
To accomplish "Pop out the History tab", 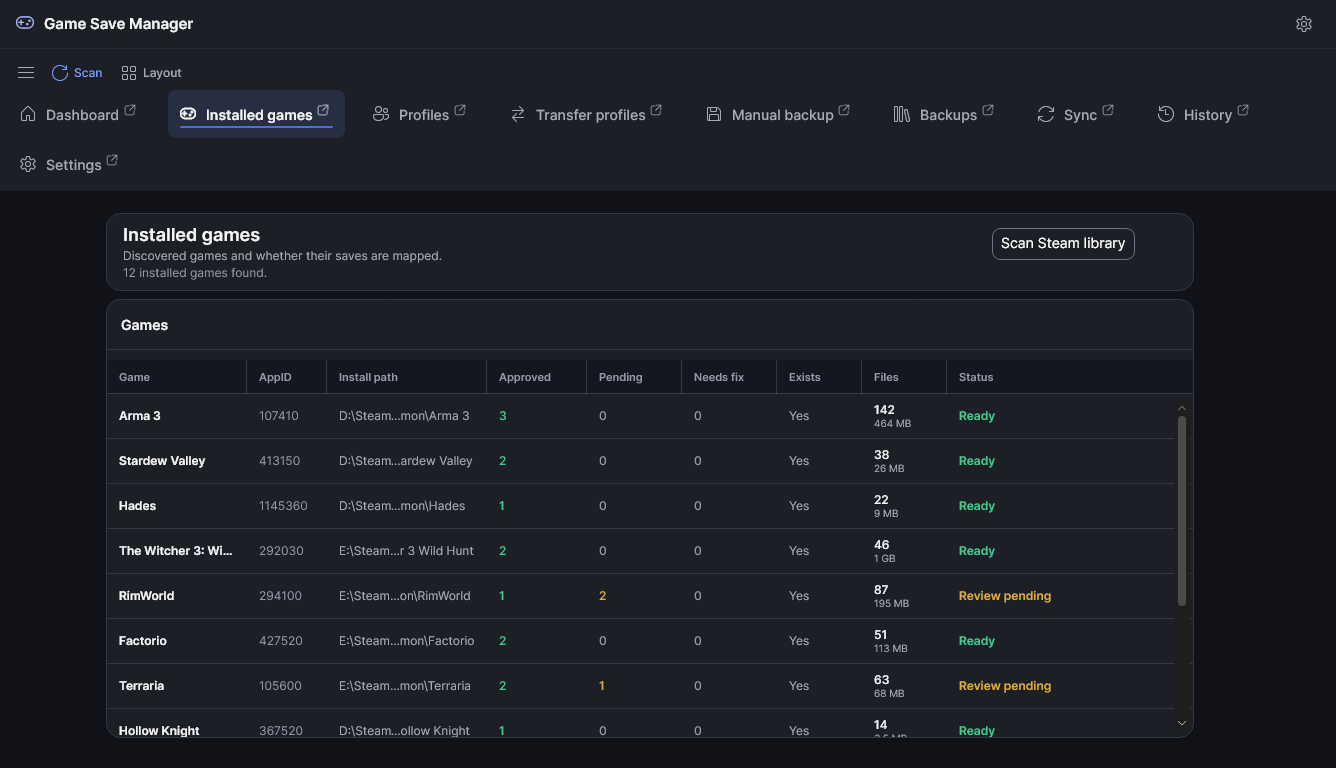I will (x=1243, y=110).
